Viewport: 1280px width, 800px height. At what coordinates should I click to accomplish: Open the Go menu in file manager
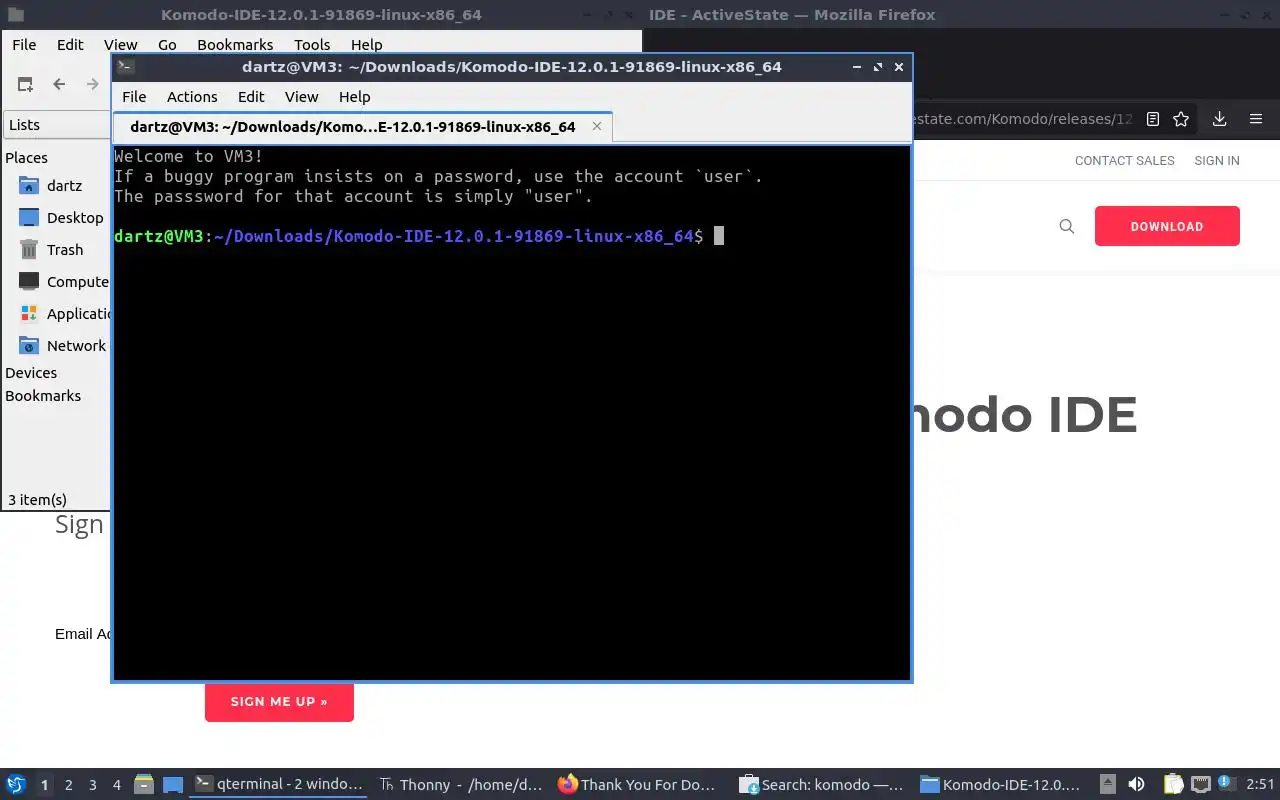click(x=167, y=45)
